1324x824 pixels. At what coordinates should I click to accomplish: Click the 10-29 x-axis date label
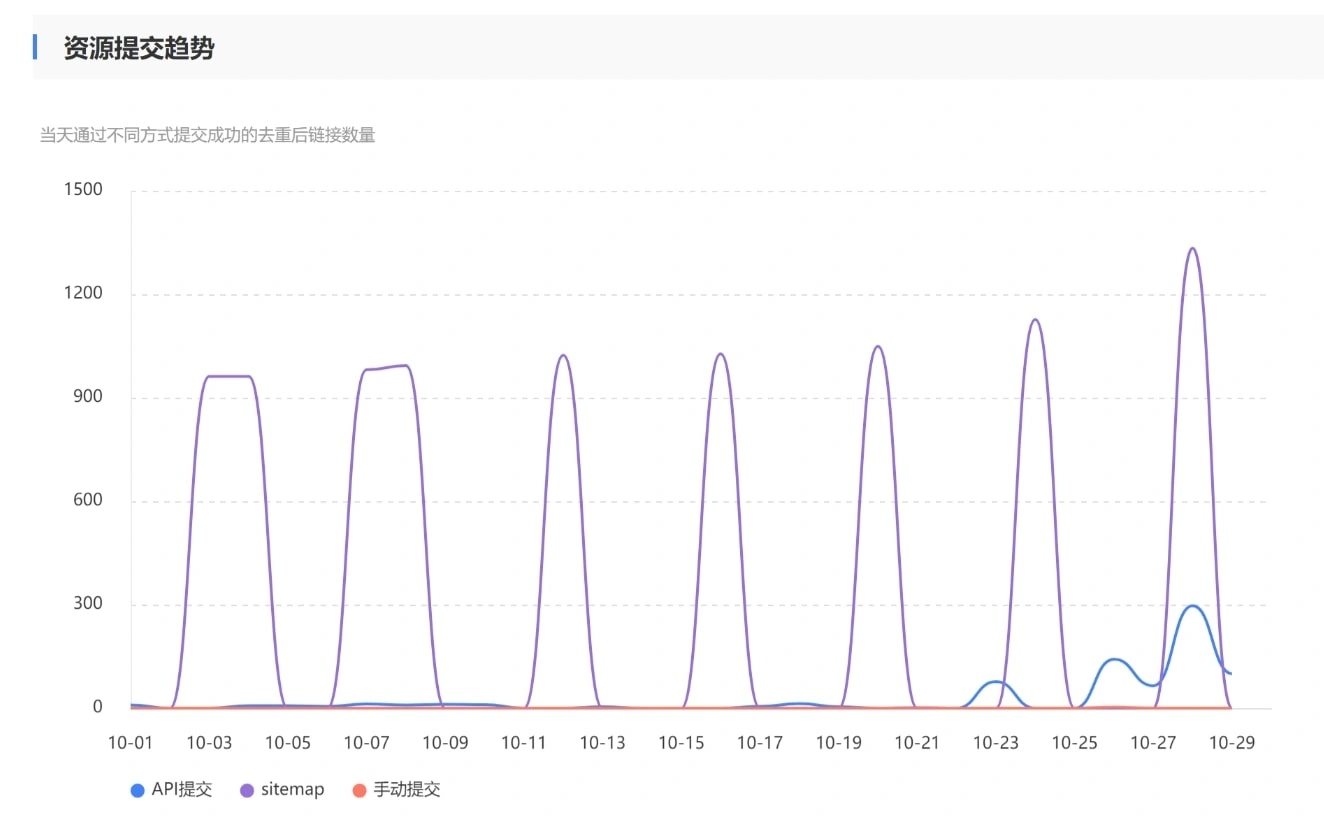[1231, 743]
